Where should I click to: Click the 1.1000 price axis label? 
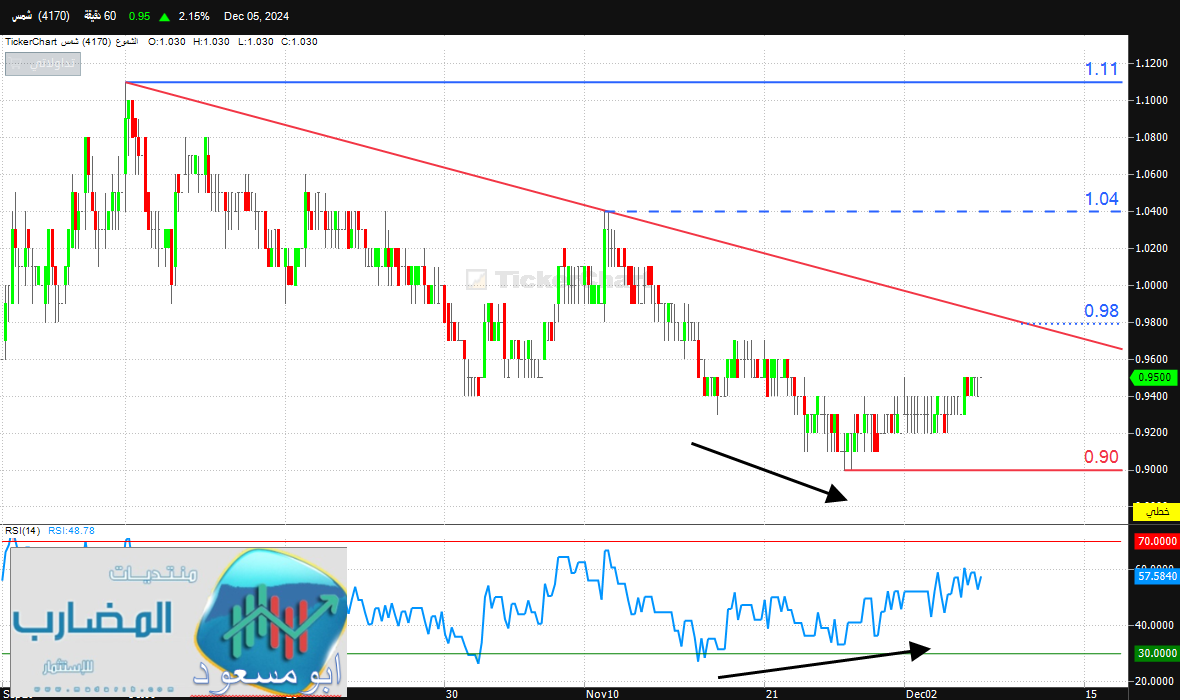1151,100
